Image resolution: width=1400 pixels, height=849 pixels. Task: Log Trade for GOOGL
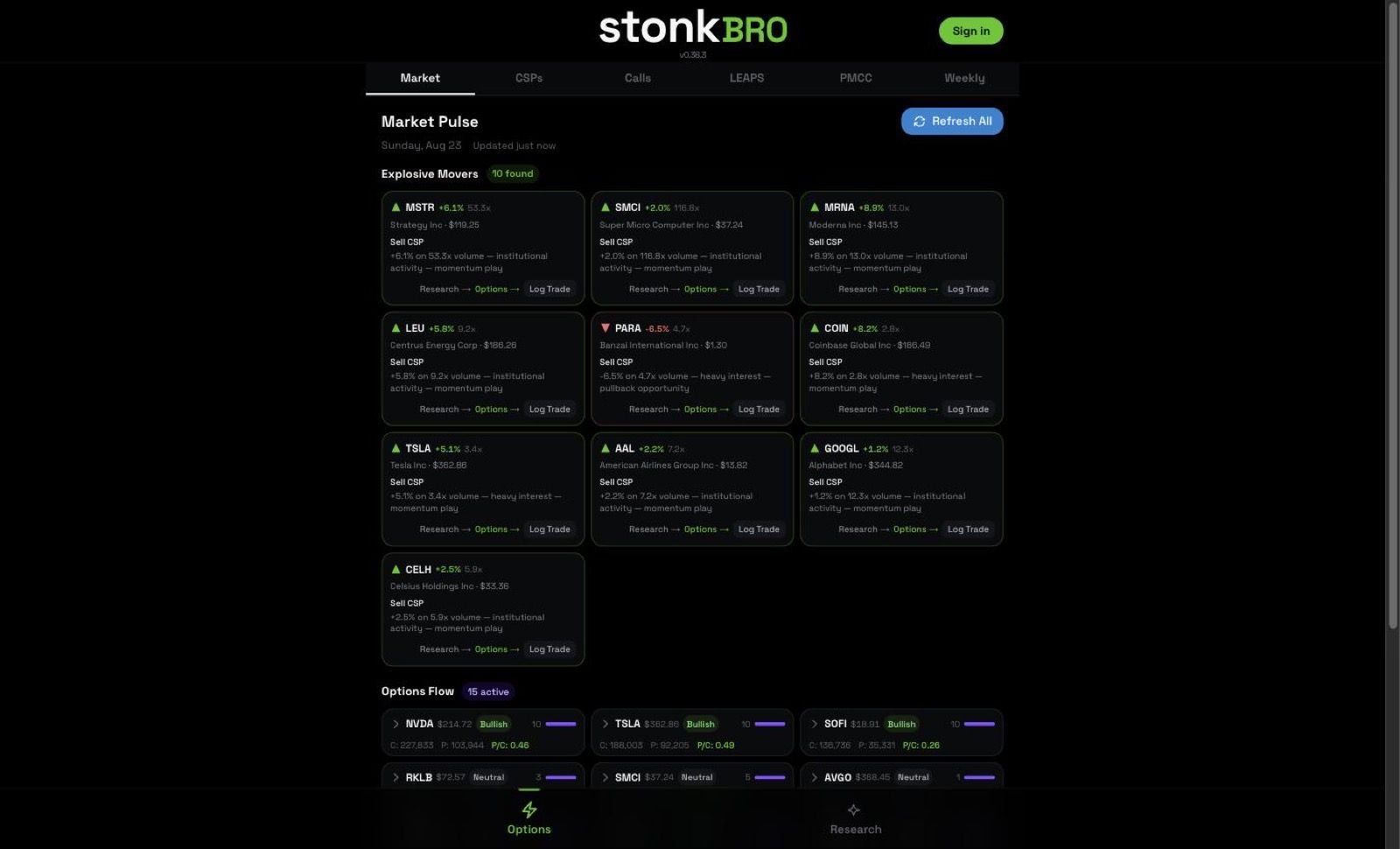coord(968,530)
